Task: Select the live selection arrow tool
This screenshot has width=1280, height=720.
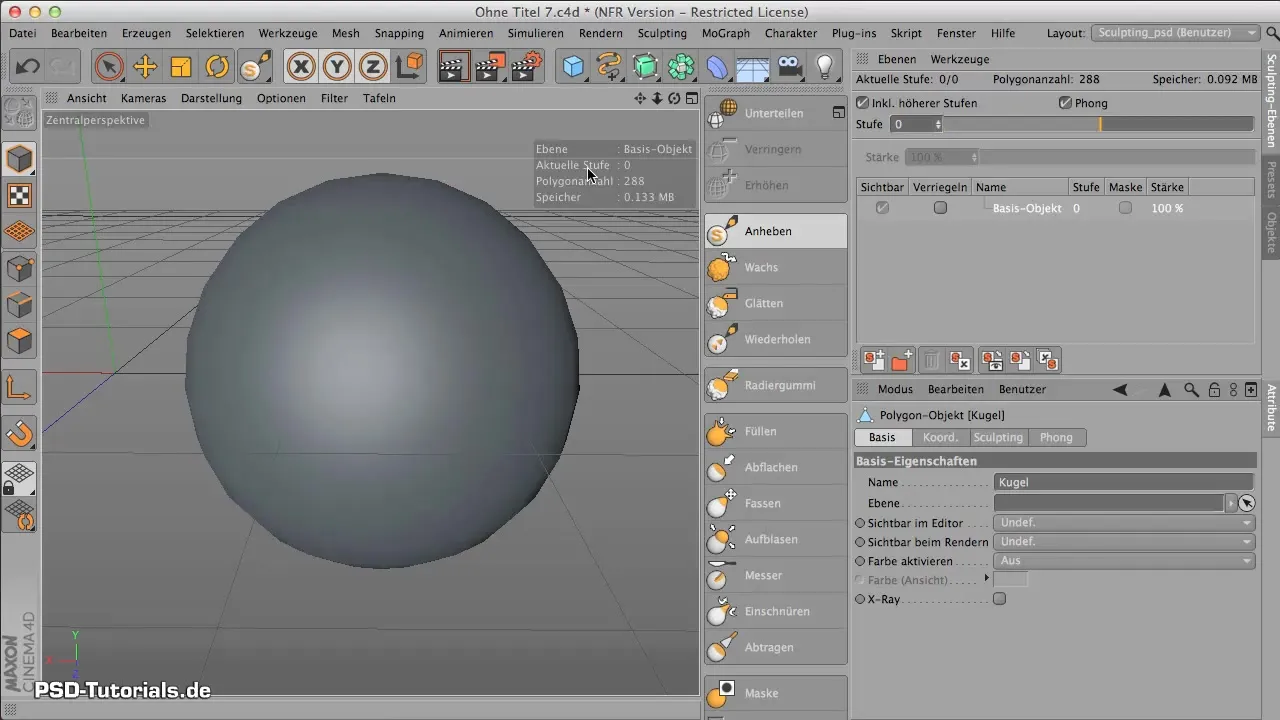Action: 109,67
